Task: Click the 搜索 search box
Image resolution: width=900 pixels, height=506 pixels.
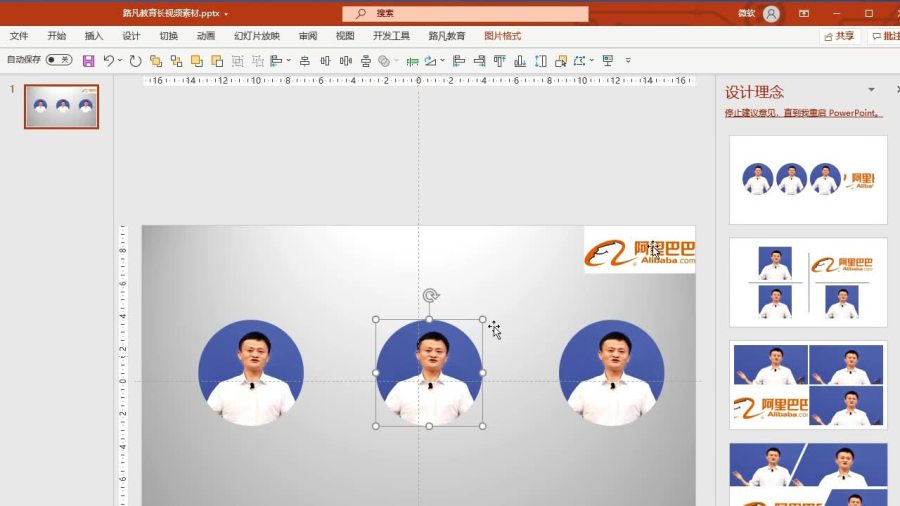Action: point(465,13)
